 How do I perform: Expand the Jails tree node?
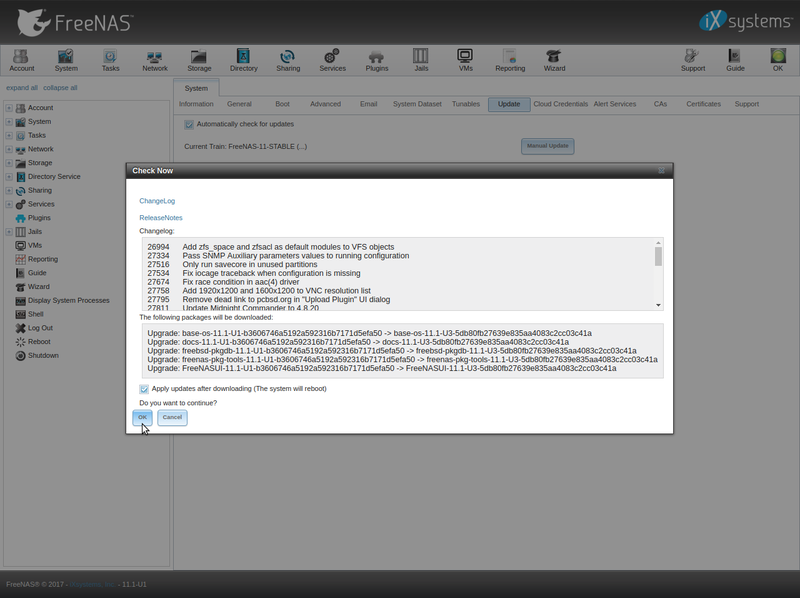(x=9, y=232)
